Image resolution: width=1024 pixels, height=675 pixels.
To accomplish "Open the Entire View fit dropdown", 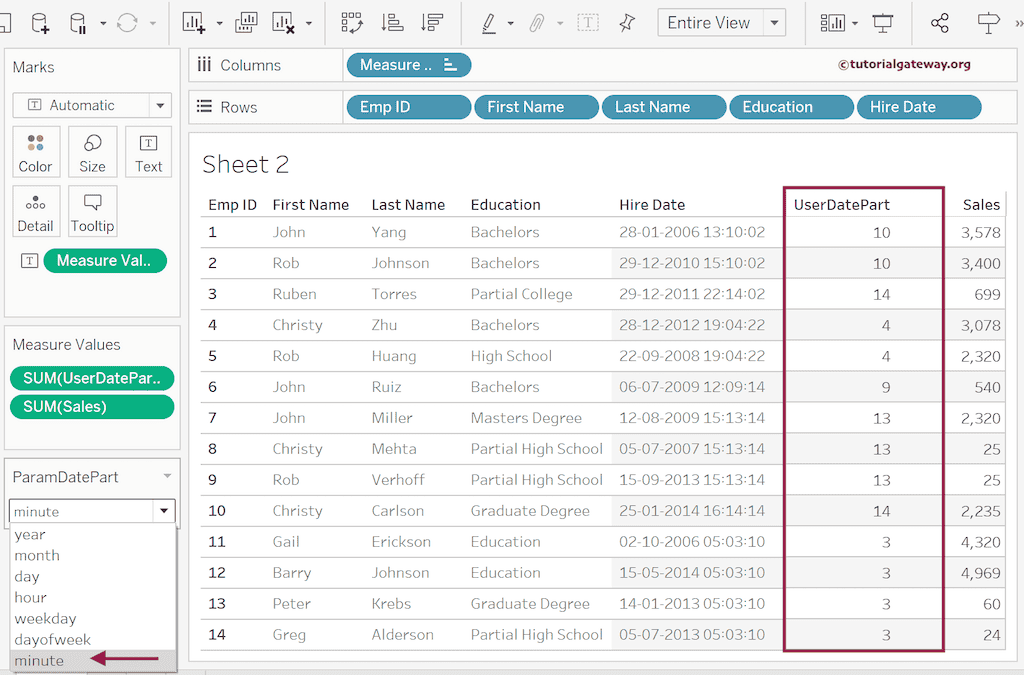I will pos(775,23).
